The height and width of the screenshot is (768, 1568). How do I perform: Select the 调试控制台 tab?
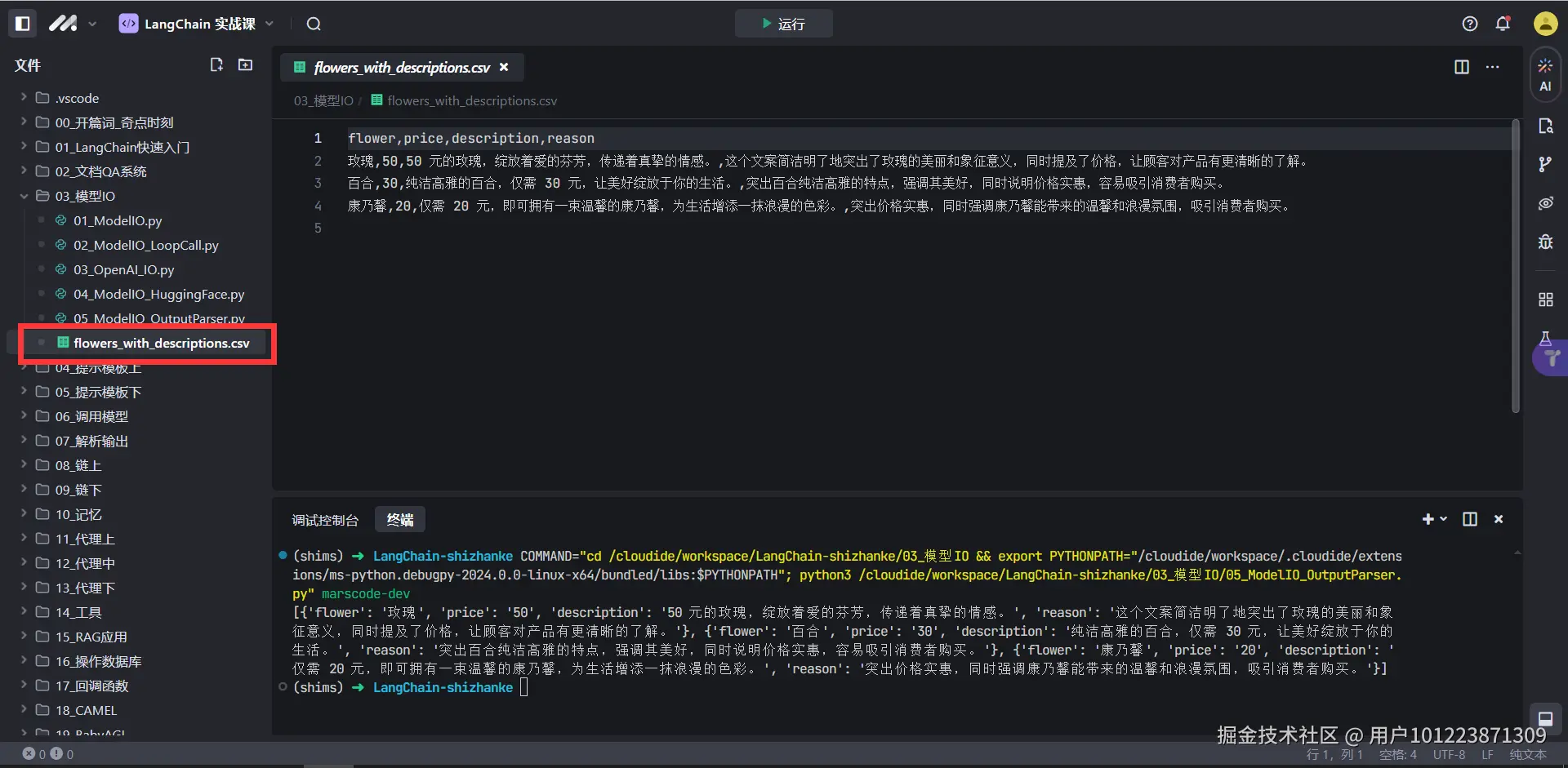324,519
